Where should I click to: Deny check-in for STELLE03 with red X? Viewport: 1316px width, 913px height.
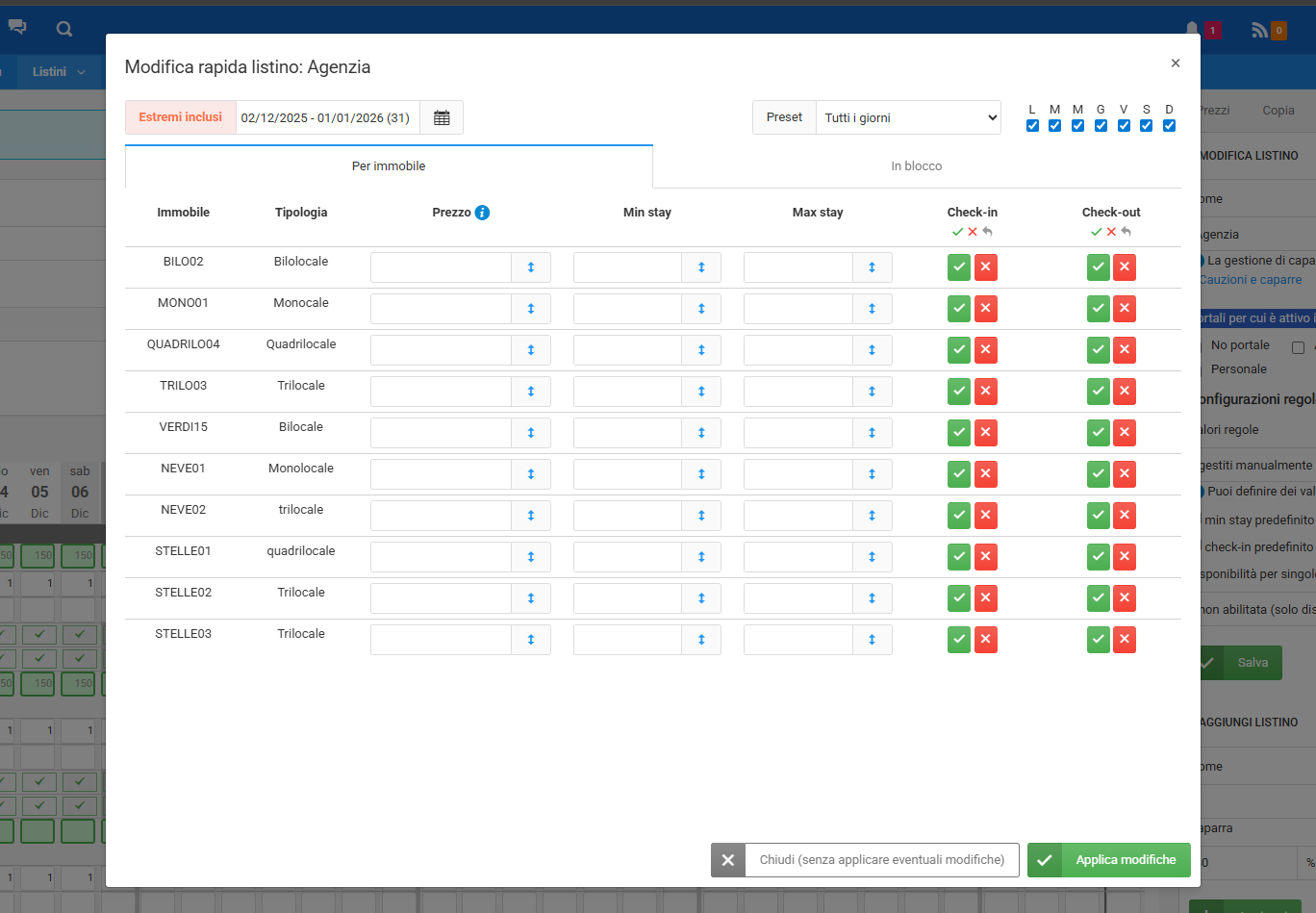pos(985,640)
